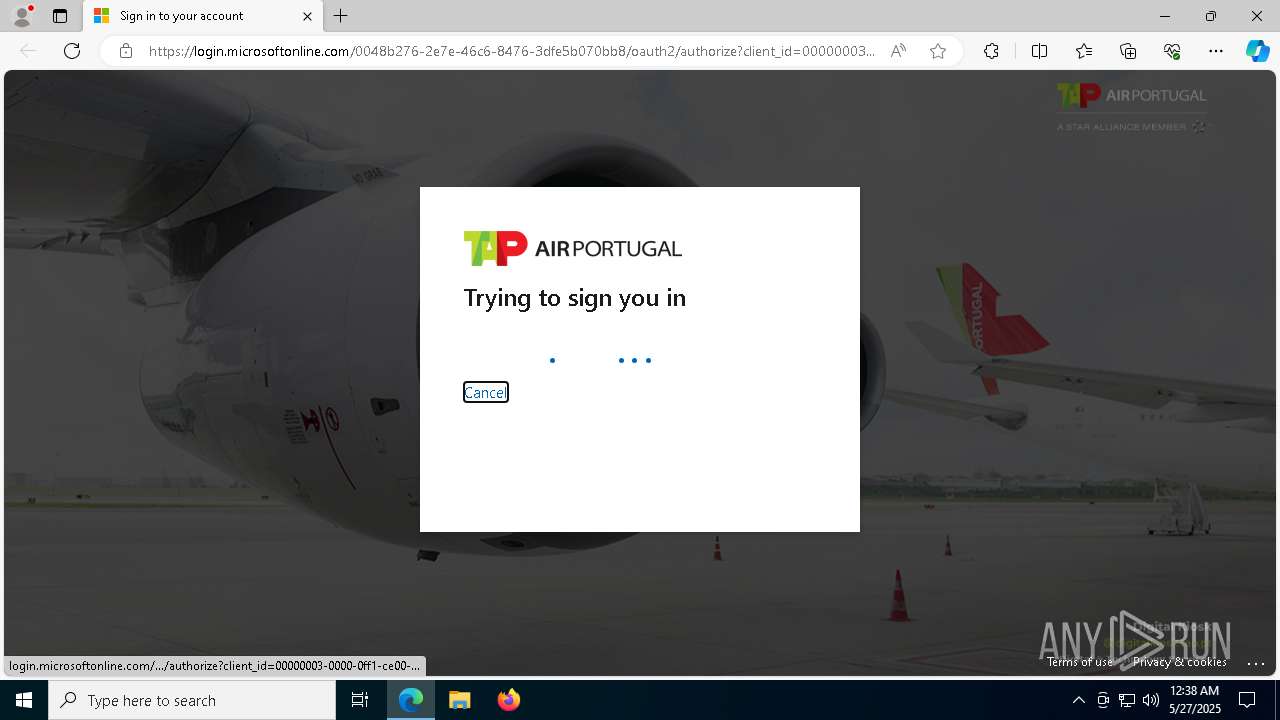The height and width of the screenshot is (720, 1280).
Task: Open Copilot sidebar
Action: click(1257, 51)
